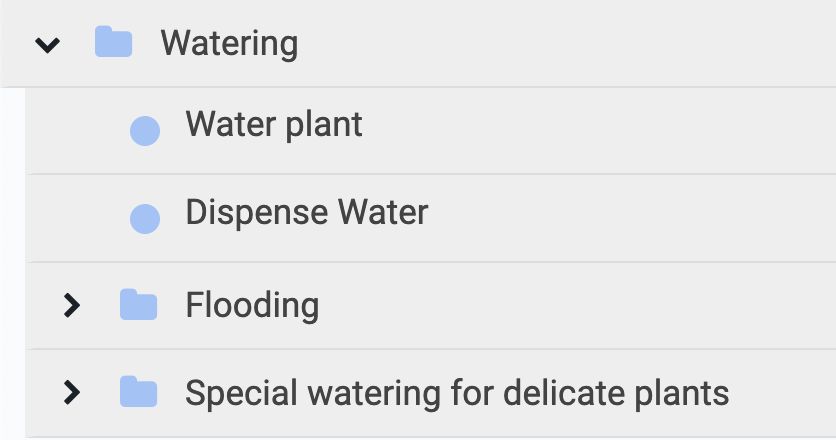836x440 pixels.
Task: Open Special watering for delicate plants label
Action: 457,394
